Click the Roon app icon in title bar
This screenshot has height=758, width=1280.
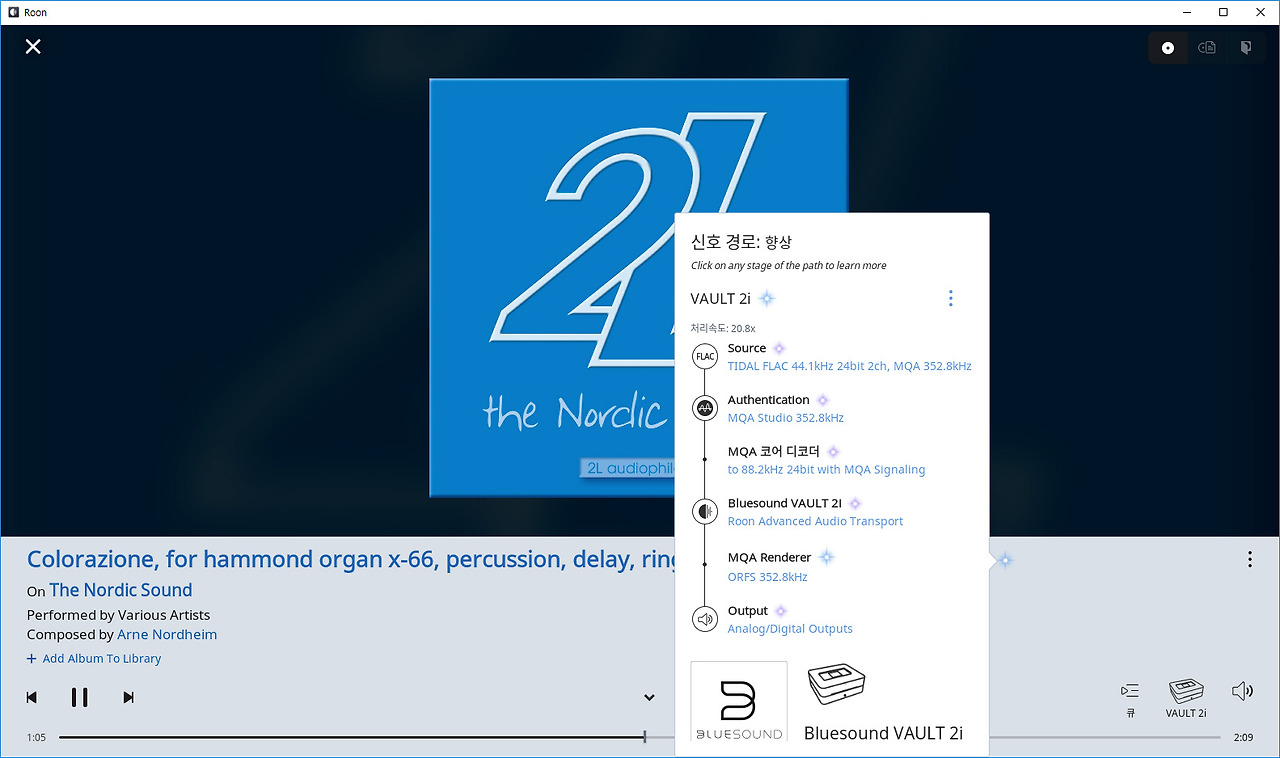tap(12, 12)
